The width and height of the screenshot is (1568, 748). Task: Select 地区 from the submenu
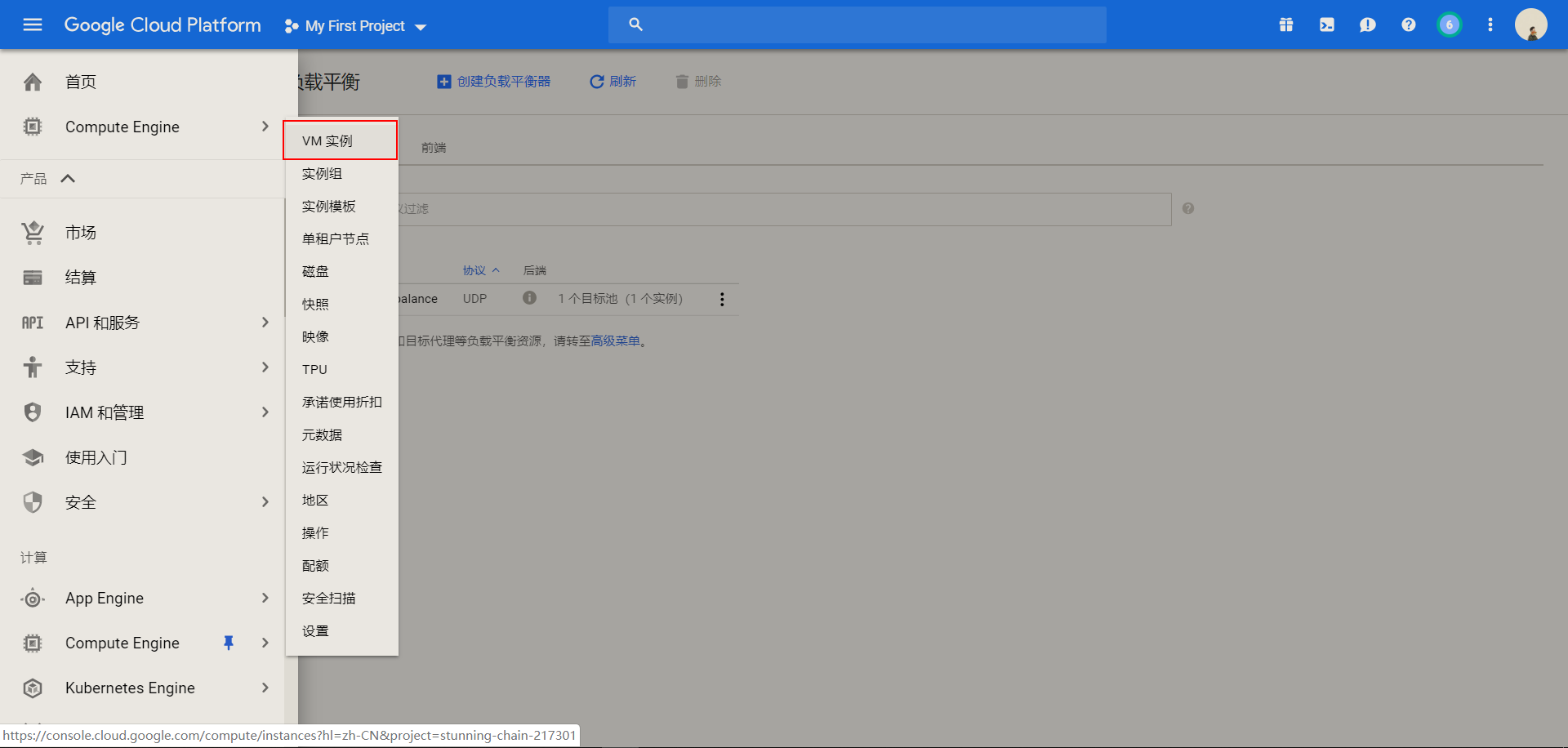pyautogui.click(x=342, y=501)
